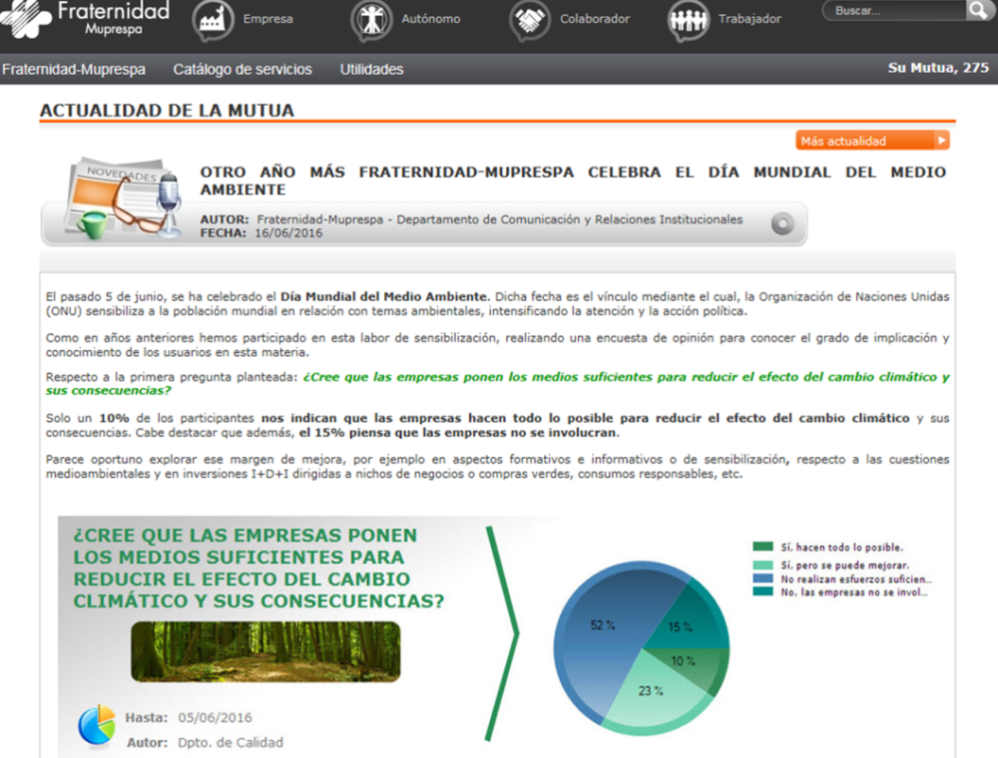Focus the Buscar search field
Viewport: 998px width, 758px height.
click(x=894, y=11)
